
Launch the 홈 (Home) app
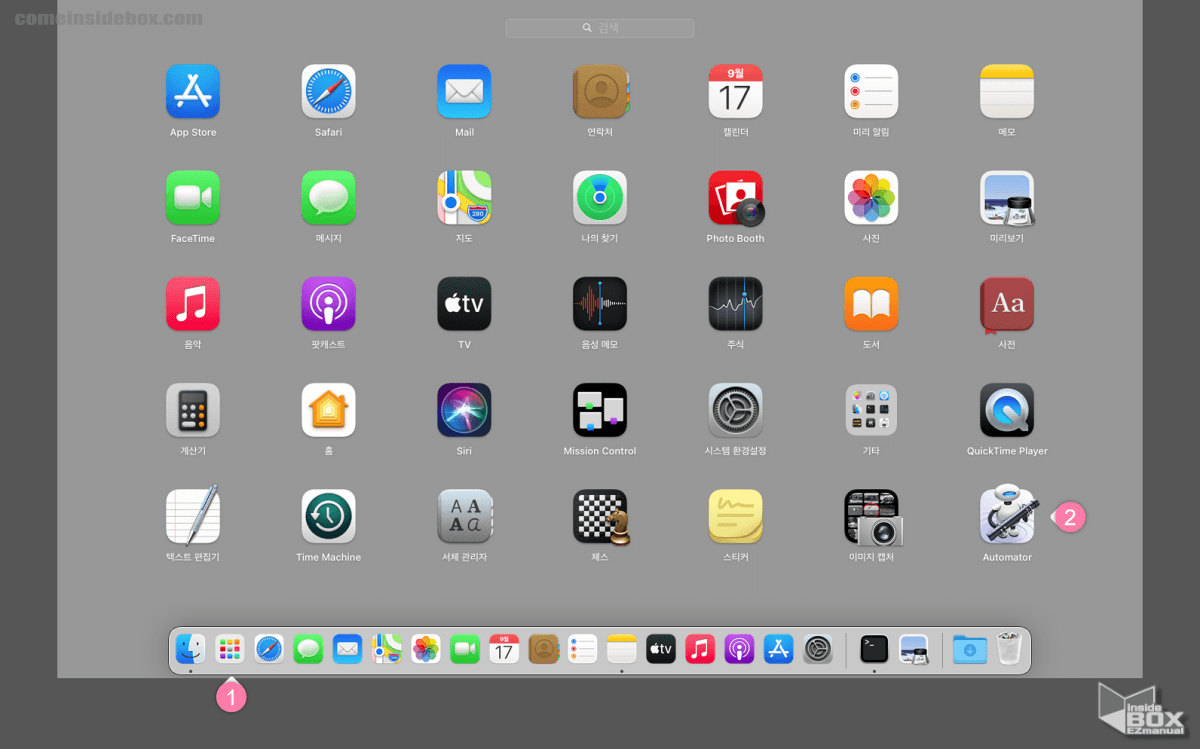(x=328, y=410)
